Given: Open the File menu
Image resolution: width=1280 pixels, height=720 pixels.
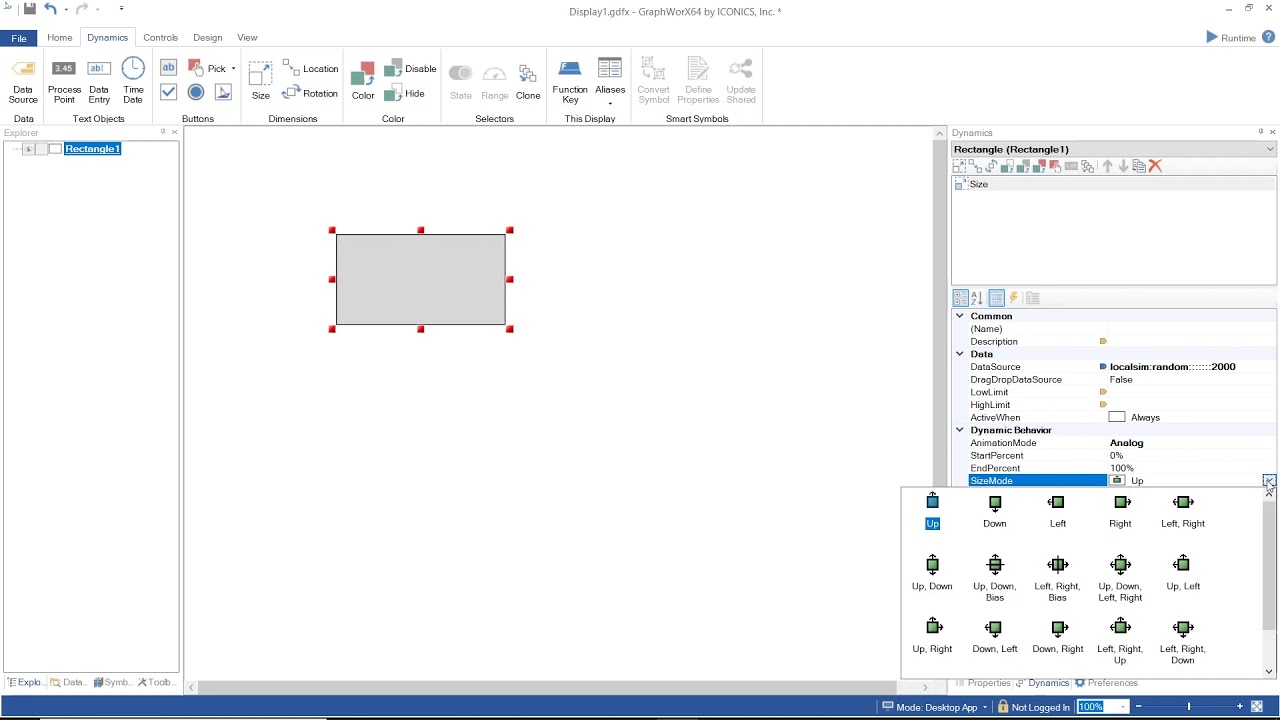Looking at the screenshot, I should click(x=19, y=38).
